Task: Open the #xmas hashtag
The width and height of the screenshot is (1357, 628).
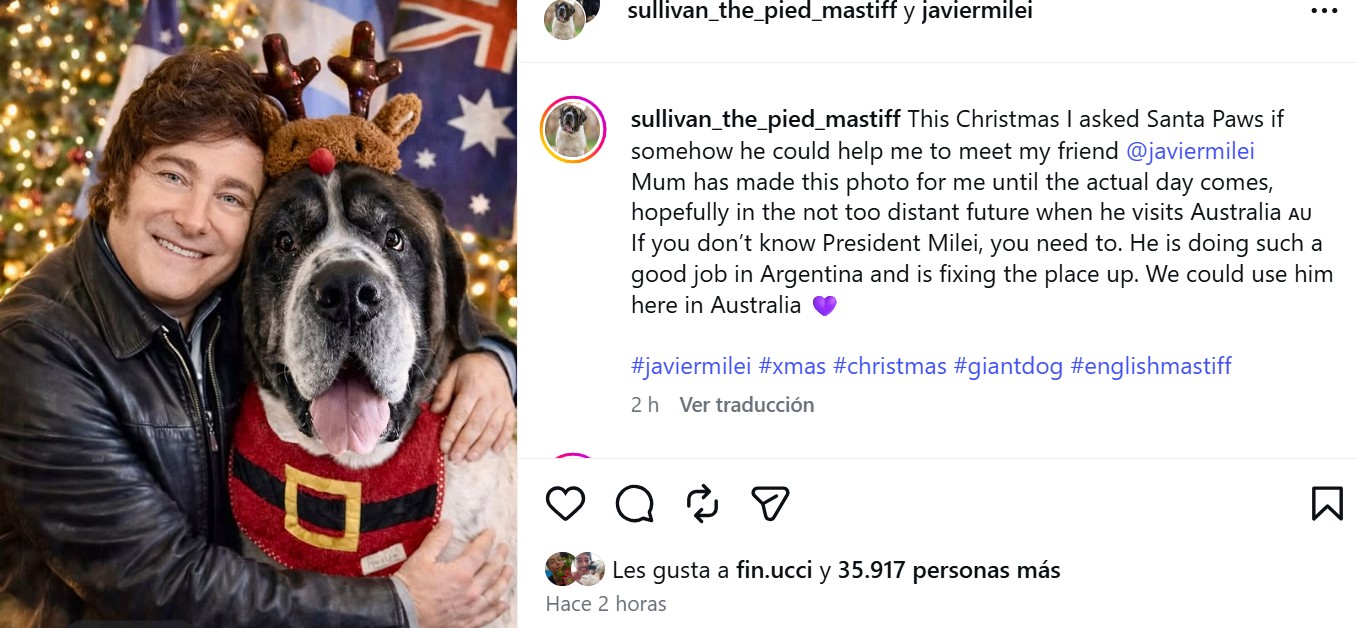Action: click(x=792, y=366)
